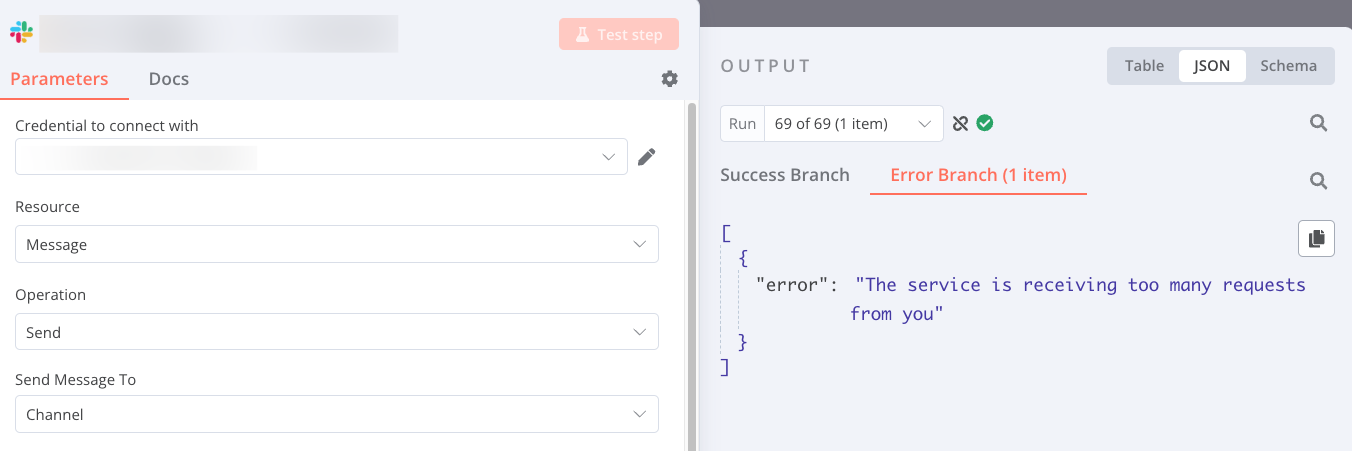Click the green success check icon
1352x451 pixels.
click(x=985, y=124)
